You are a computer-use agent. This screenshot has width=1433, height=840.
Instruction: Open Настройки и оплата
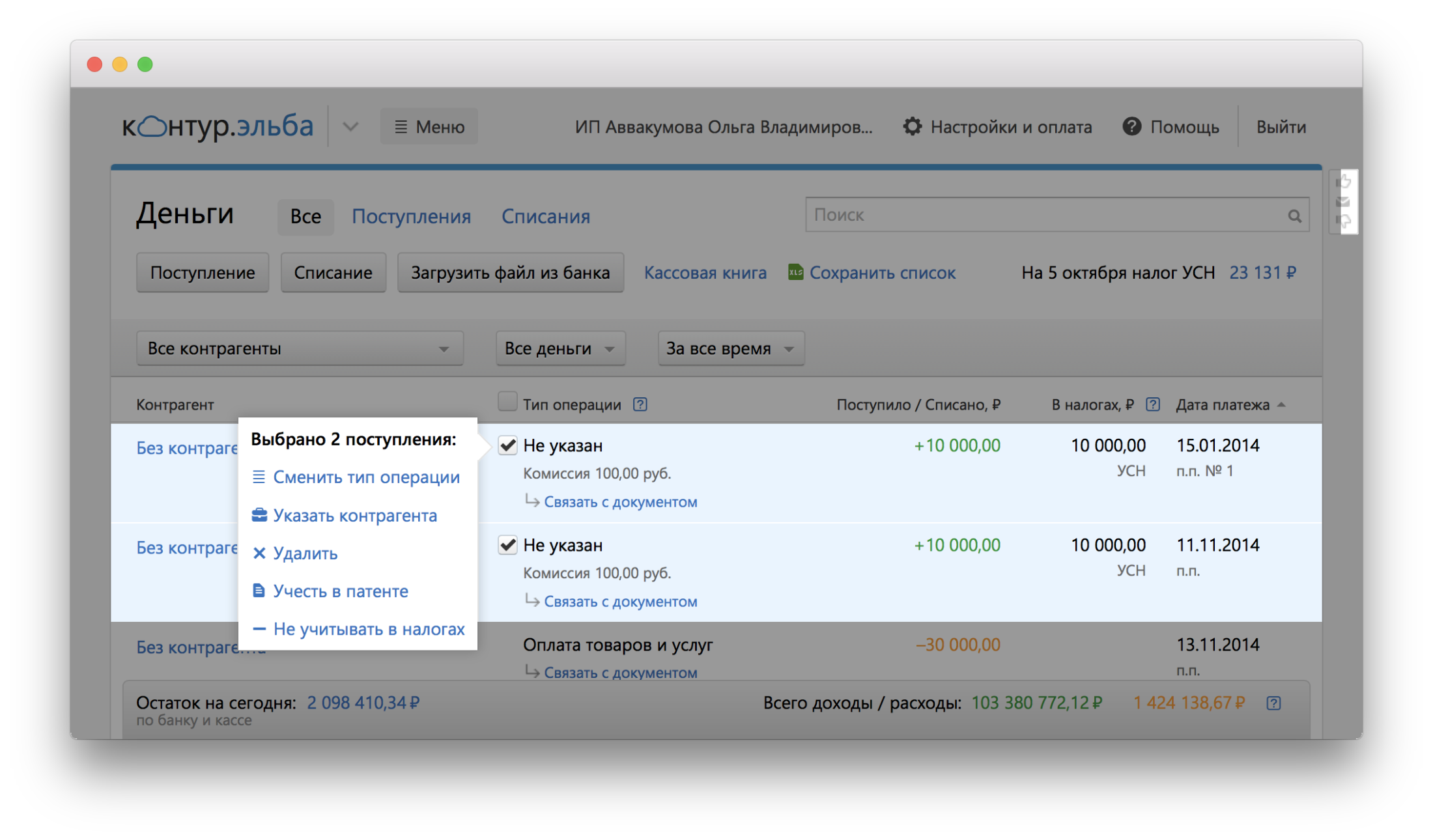click(x=1011, y=127)
